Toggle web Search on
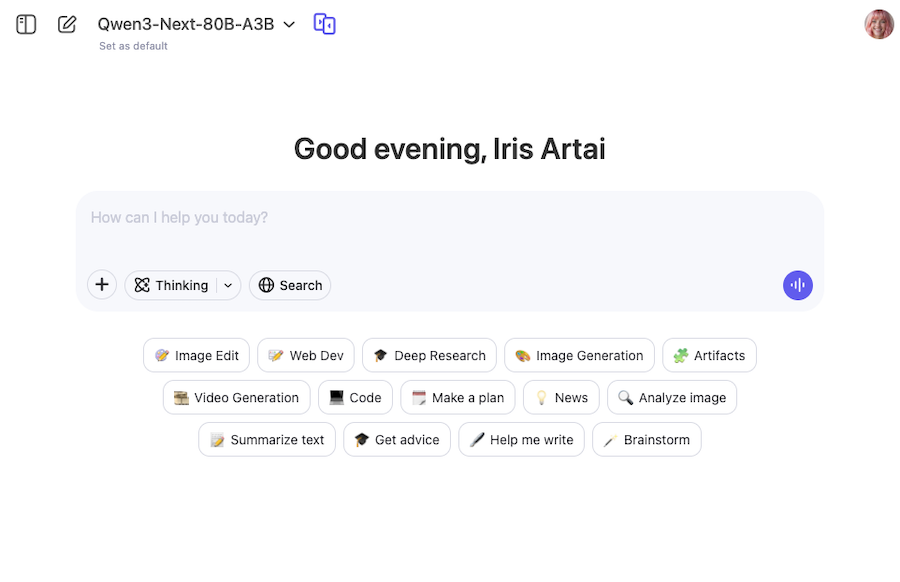 [x=289, y=285]
